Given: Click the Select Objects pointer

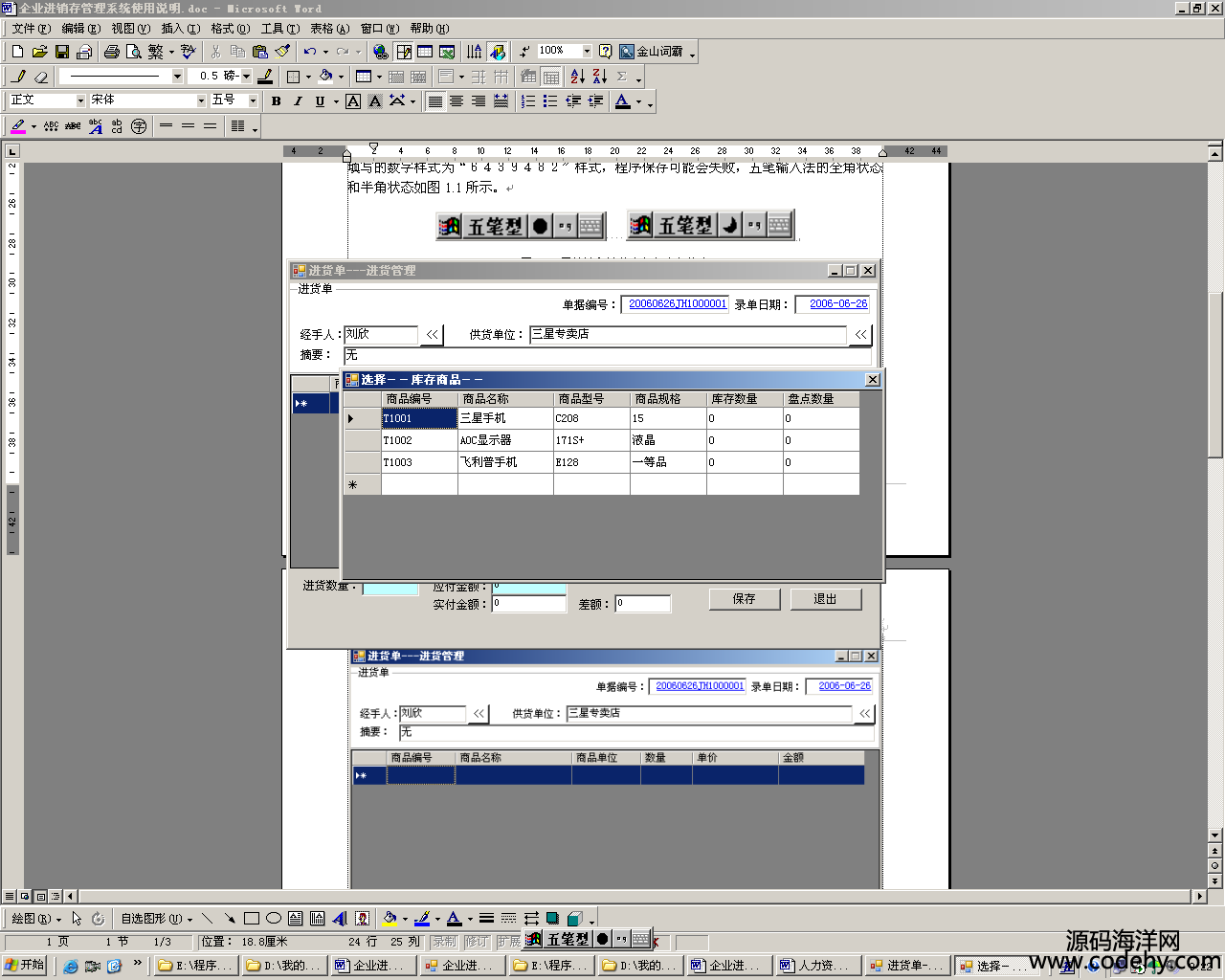Looking at the screenshot, I should 77,919.
